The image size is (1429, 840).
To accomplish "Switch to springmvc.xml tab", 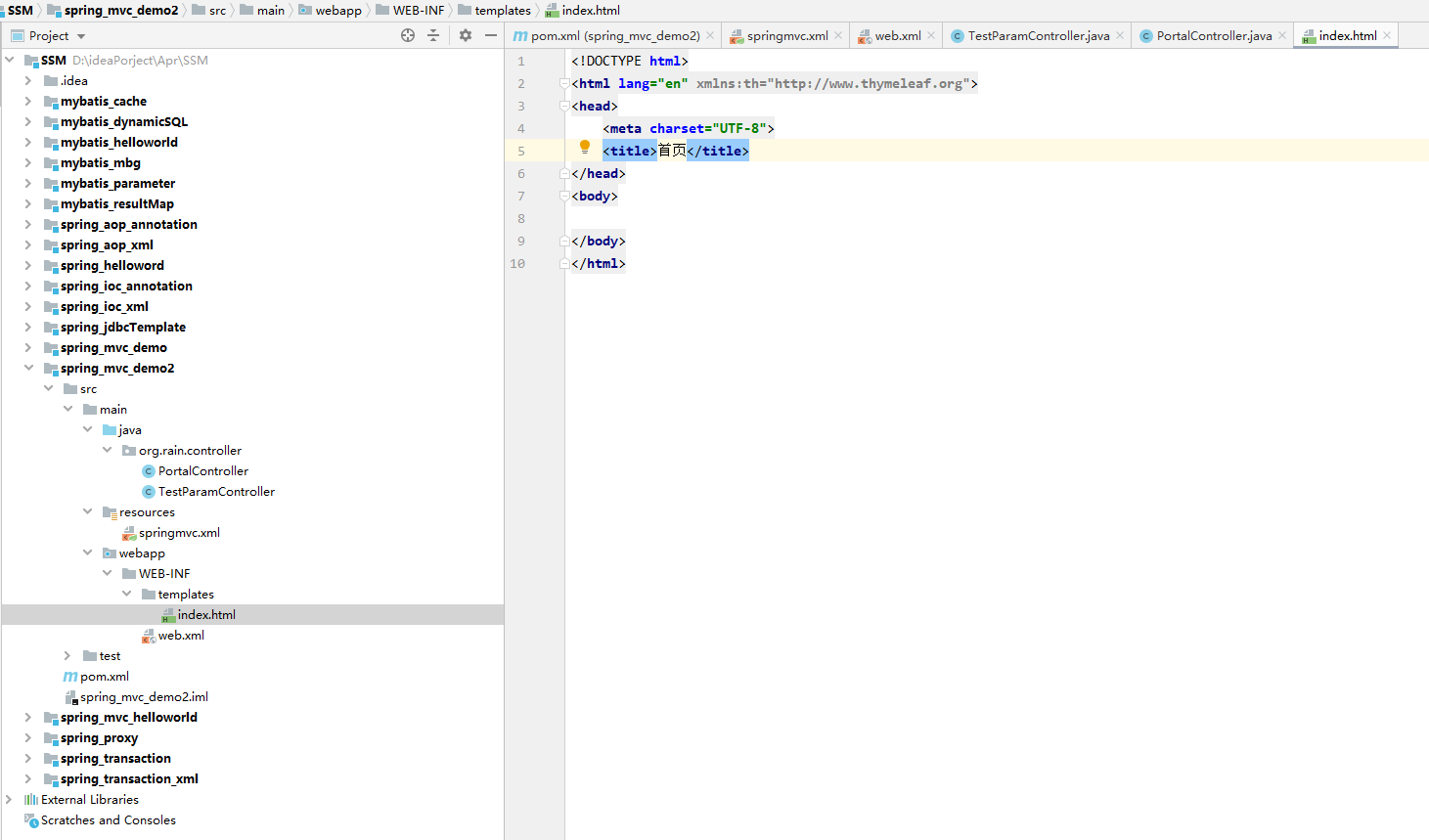I will [787, 35].
